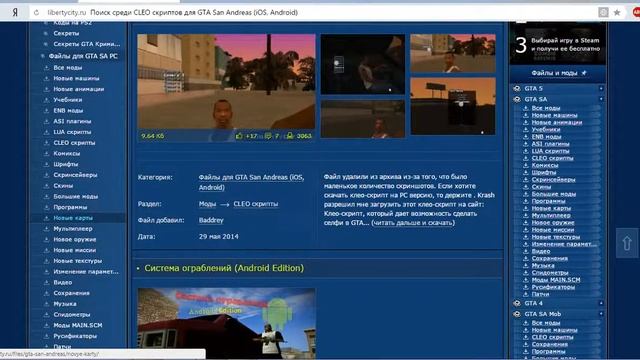
Task: Collapse the GTA SA Mob section arrow
Action: (x=601, y=314)
